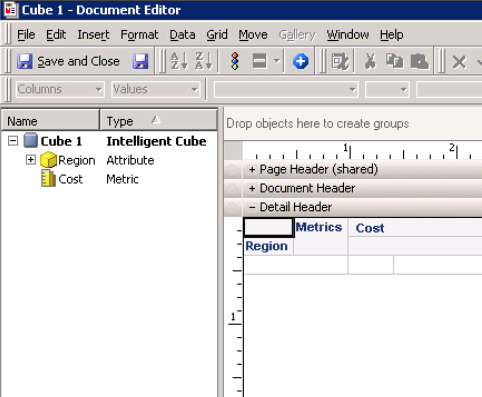Open the Format menu
Image resolution: width=482 pixels, height=397 pixels.
[x=139, y=35]
